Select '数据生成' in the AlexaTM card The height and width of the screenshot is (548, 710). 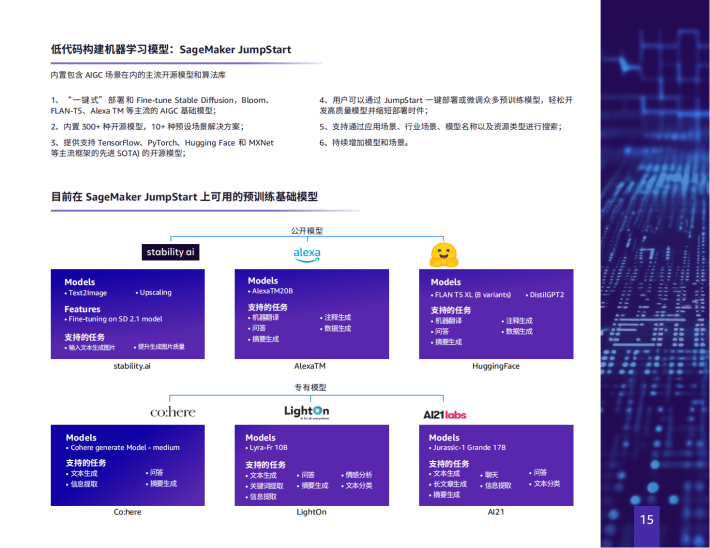point(336,328)
